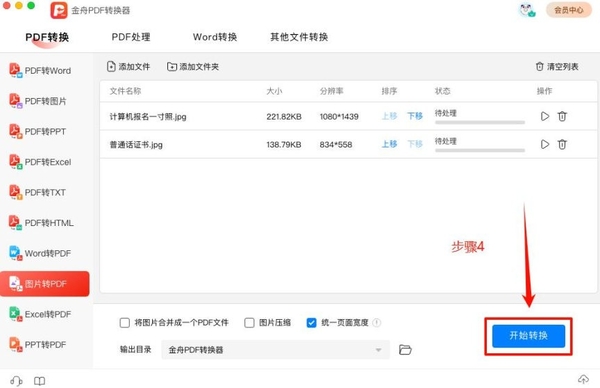Open the help book icon
Screen dimensions: 600x388
coord(39,381)
